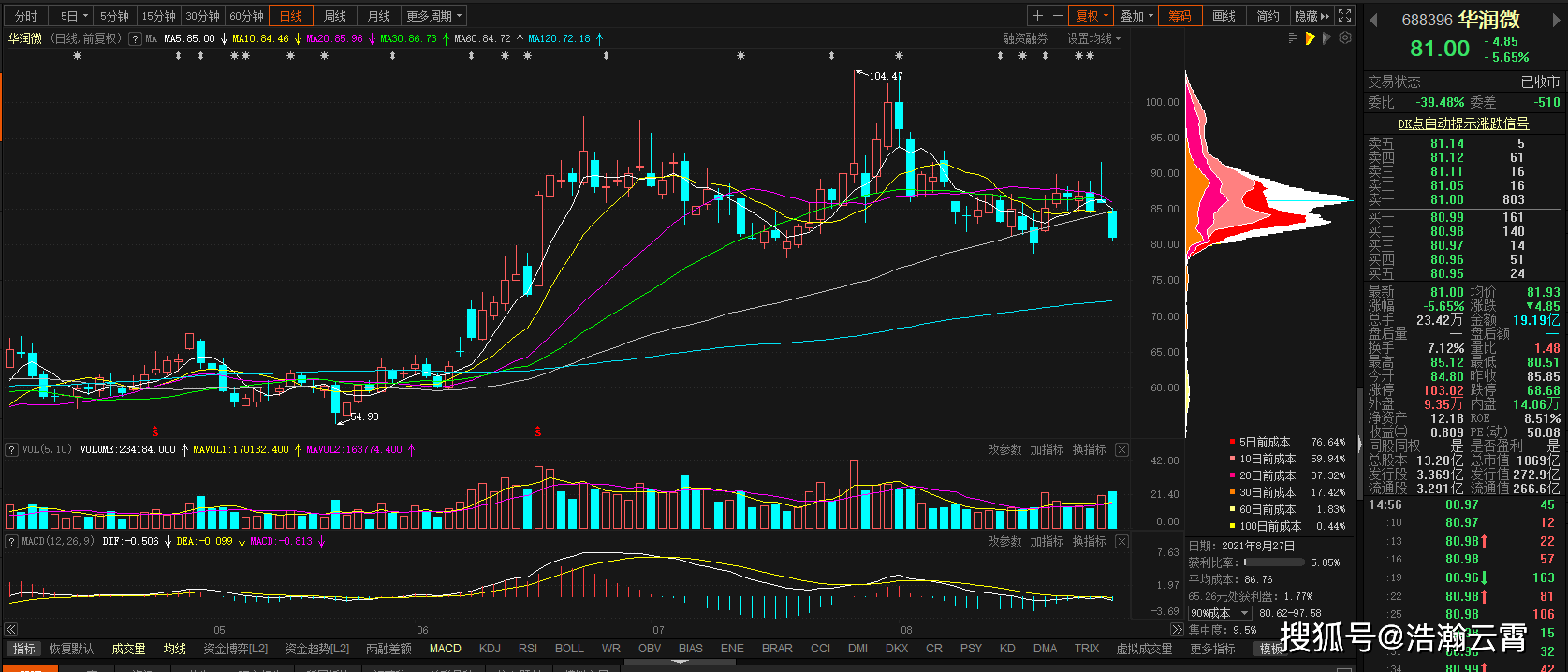The width and height of the screenshot is (1568, 672).
Task: Close the VOL indicator panel
Action: point(1121,450)
